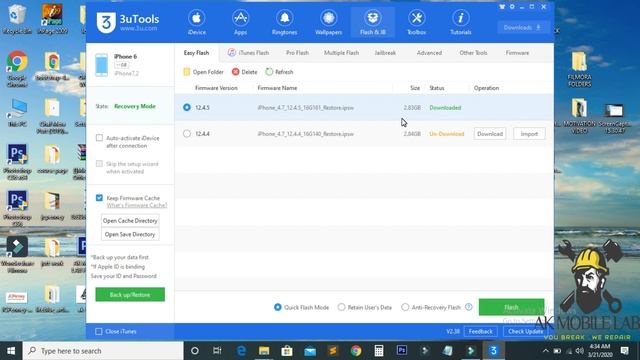Viewport: 640px width, 360px height.
Task: Switch to the Advanced tab
Action: pos(429,53)
